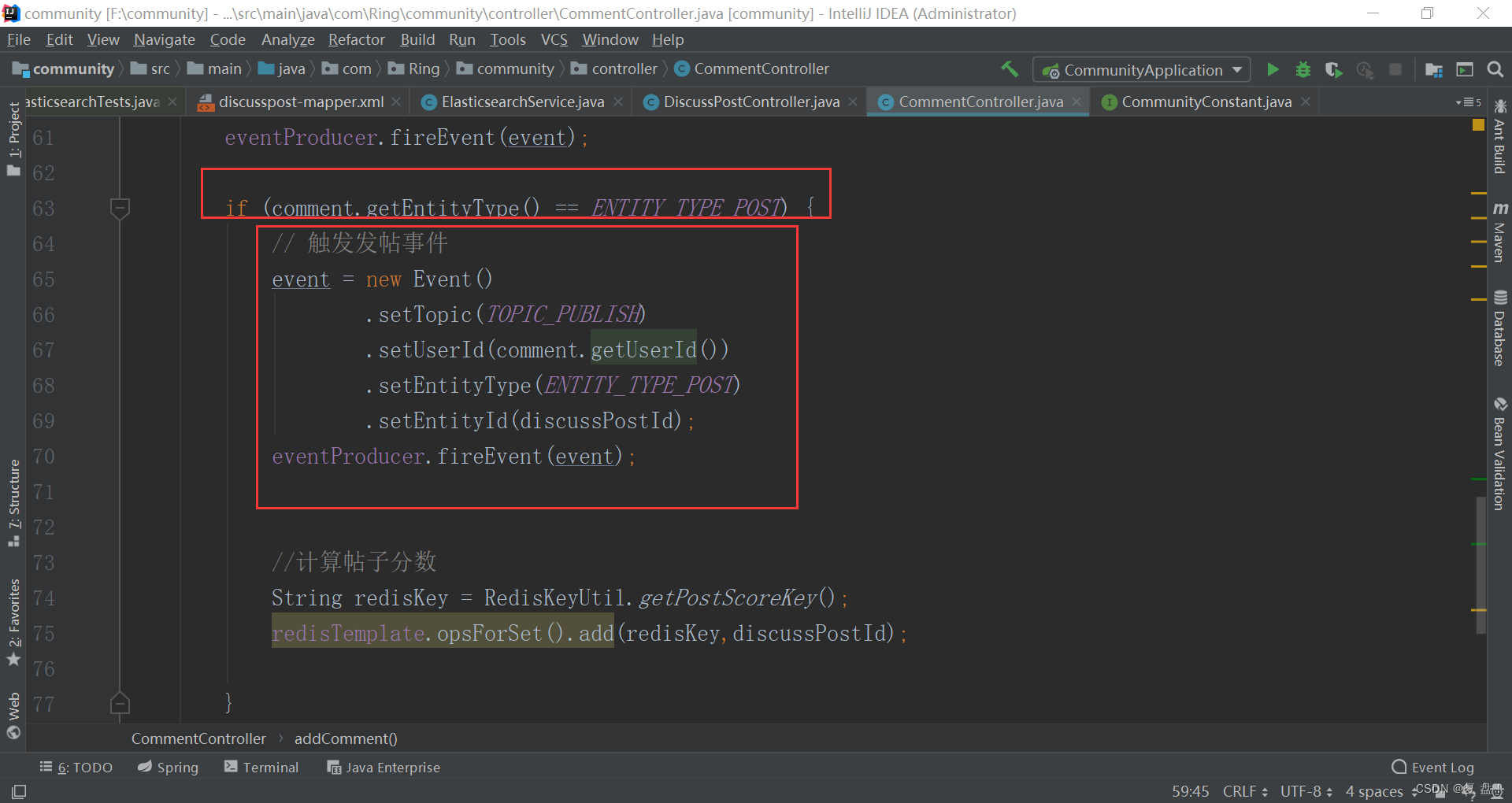This screenshot has width=1512, height=803.
Task: Open the Maven tool window
Action: 1499,232
